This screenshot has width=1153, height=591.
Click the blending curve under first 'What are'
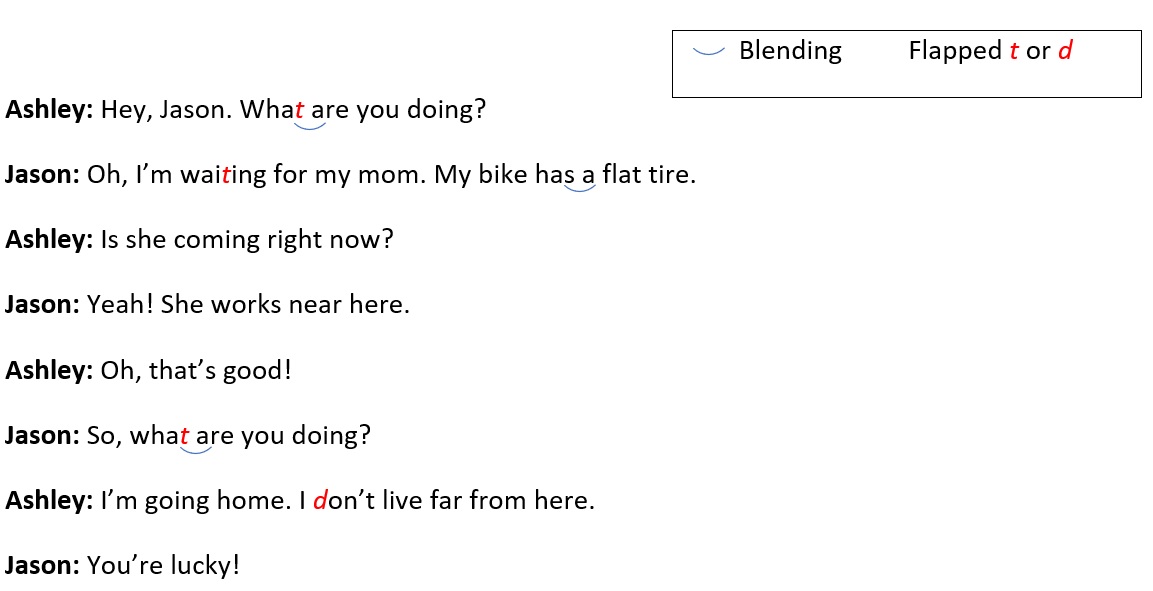tap(310, 126)
